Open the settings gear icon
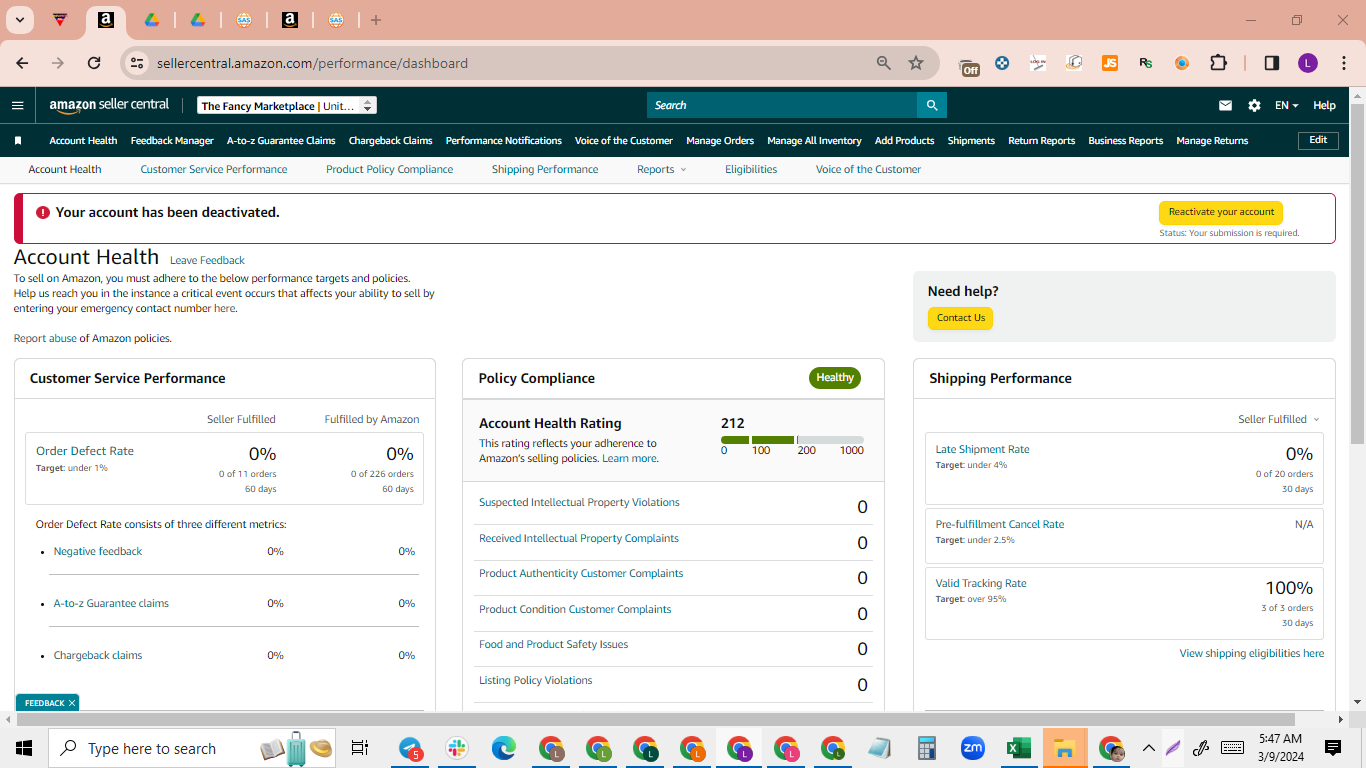This screenshot has height=768, width=1366. coord(1254,105)
